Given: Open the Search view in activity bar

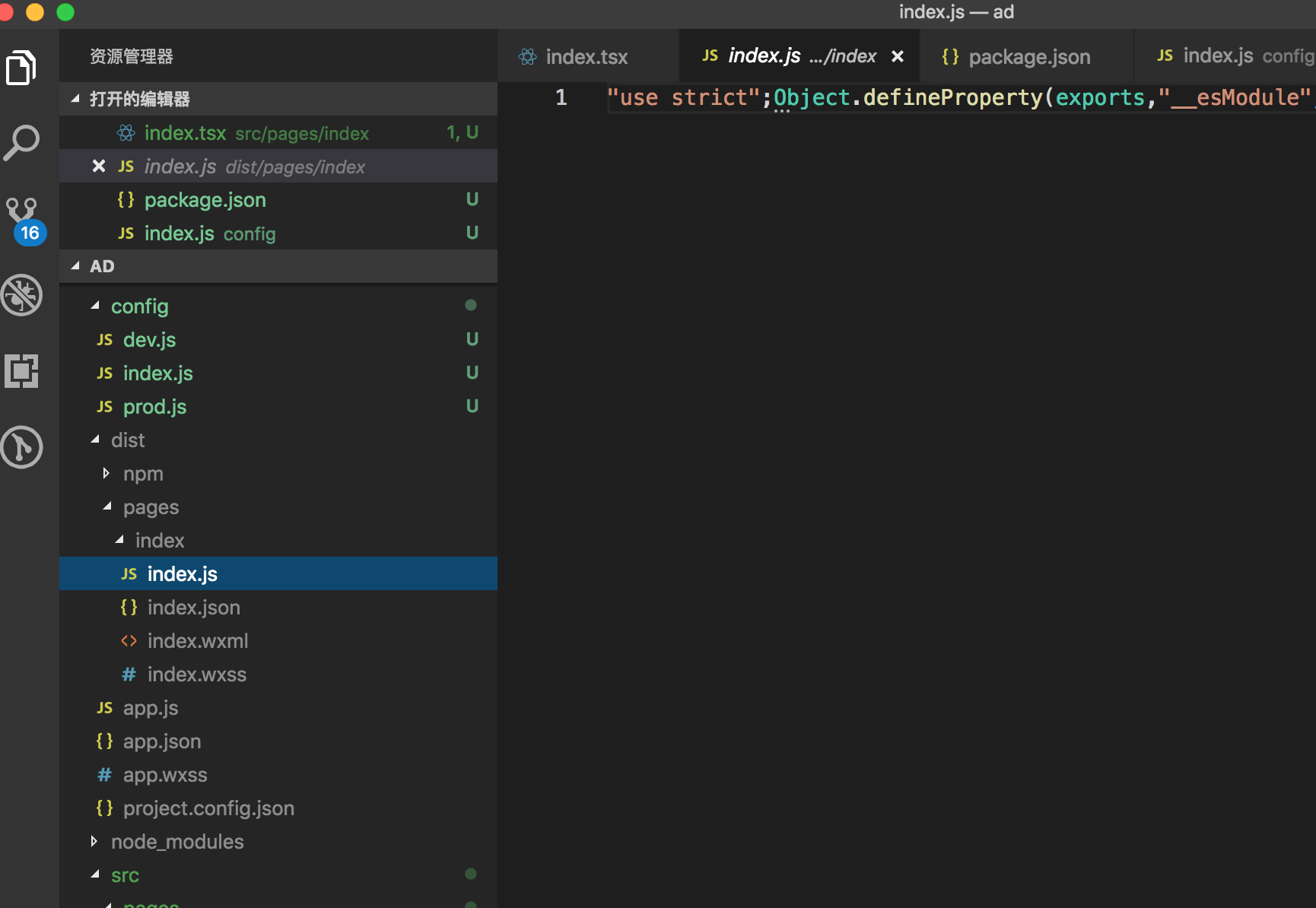Looking at the screenshot, I should point(21,142).
